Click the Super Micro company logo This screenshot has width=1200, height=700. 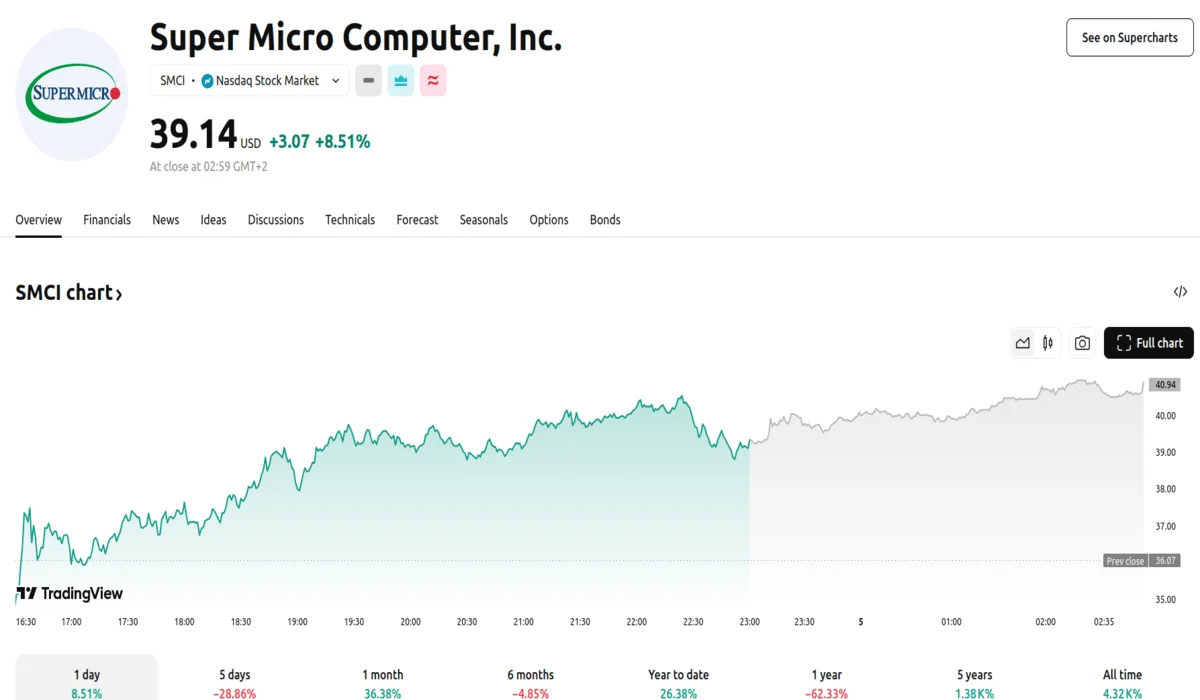[x=72, y=95]
